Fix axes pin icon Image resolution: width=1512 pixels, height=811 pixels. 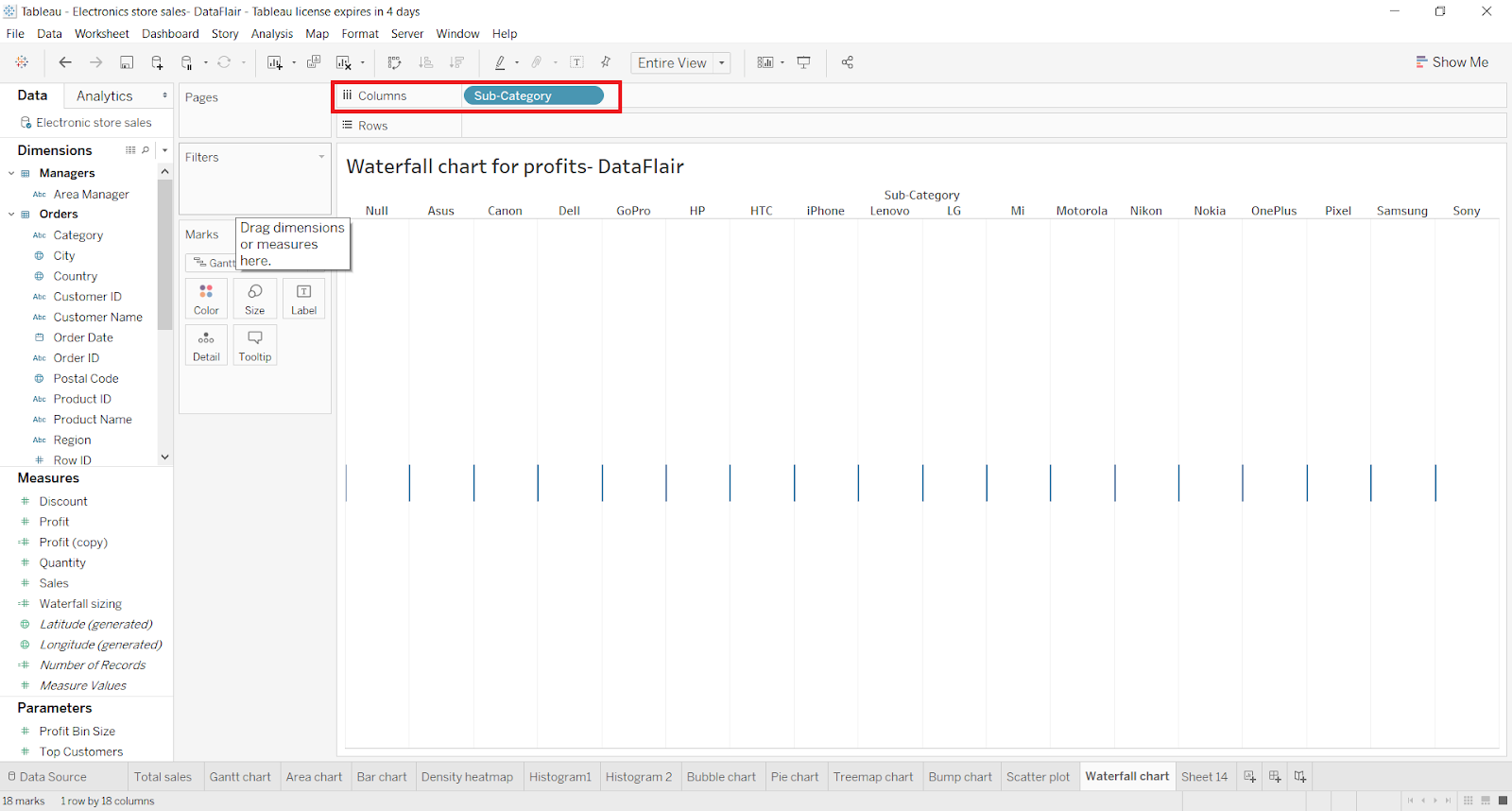pyautogui.click(x=606, y=62)
